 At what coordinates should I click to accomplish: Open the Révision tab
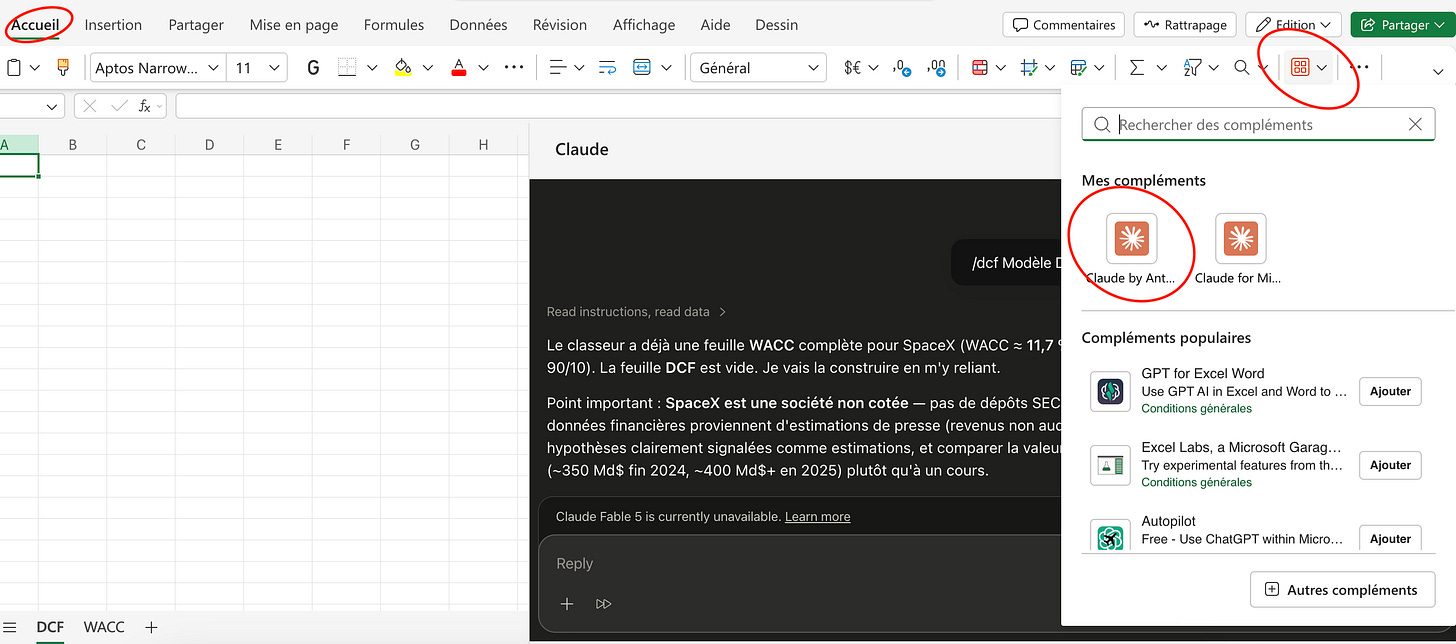(x=560, y=24)
